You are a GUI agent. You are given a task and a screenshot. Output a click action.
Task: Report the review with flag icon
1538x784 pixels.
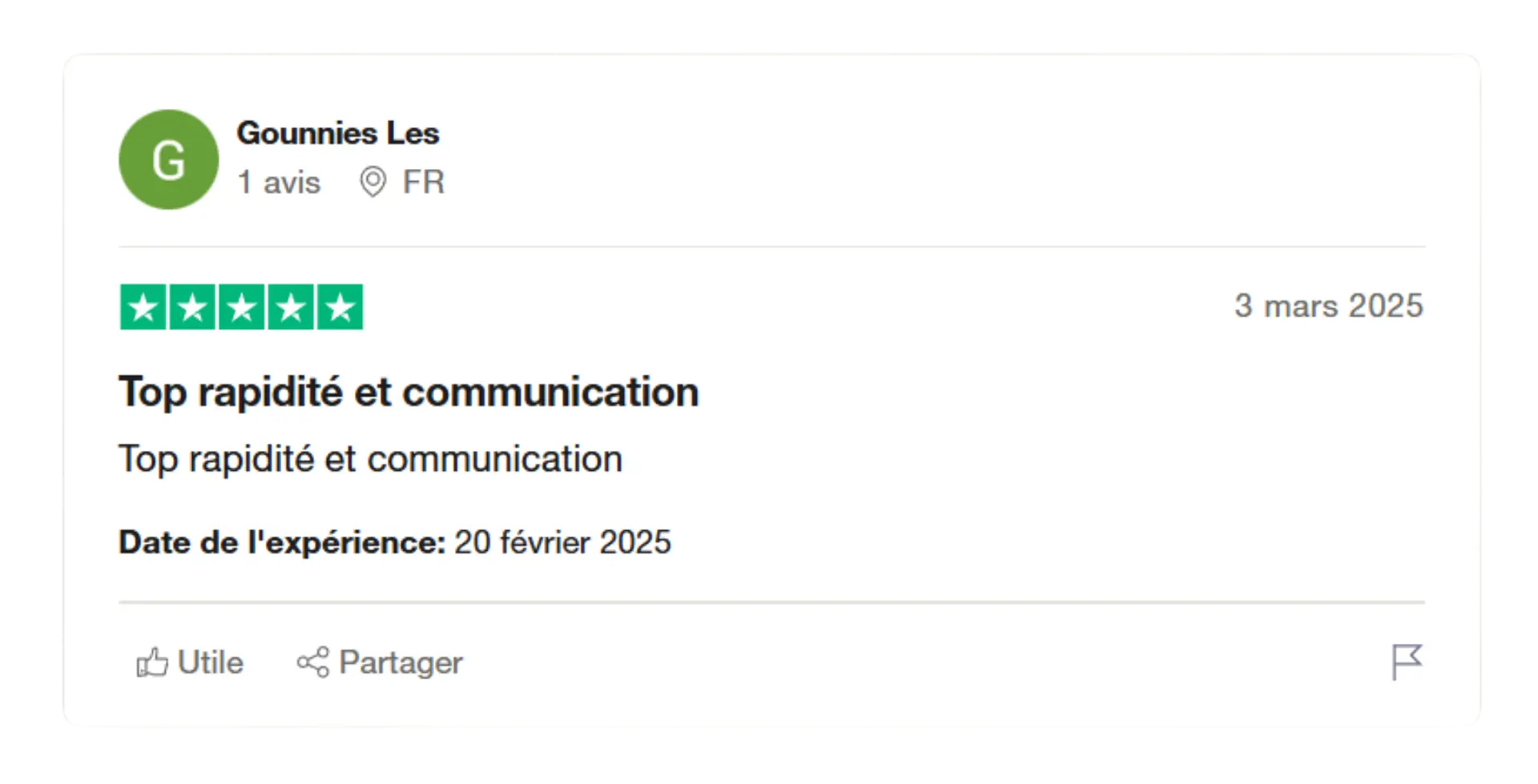pyautogui.click(x=1406, y=662)
